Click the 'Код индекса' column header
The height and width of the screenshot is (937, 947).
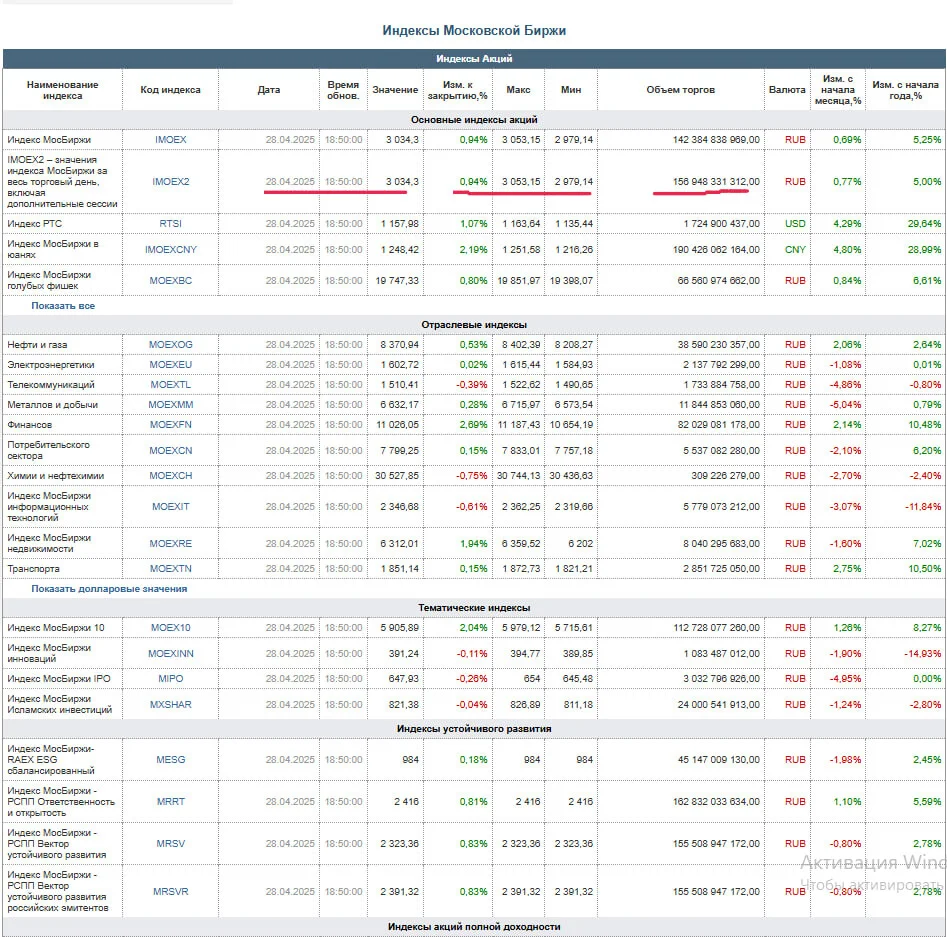tap(170, 90)
